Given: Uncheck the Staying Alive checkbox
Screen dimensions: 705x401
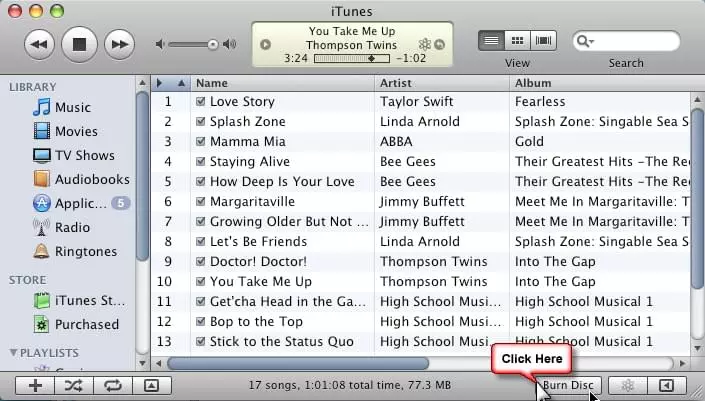Looking at the screenshot, I should coord(201,161).
